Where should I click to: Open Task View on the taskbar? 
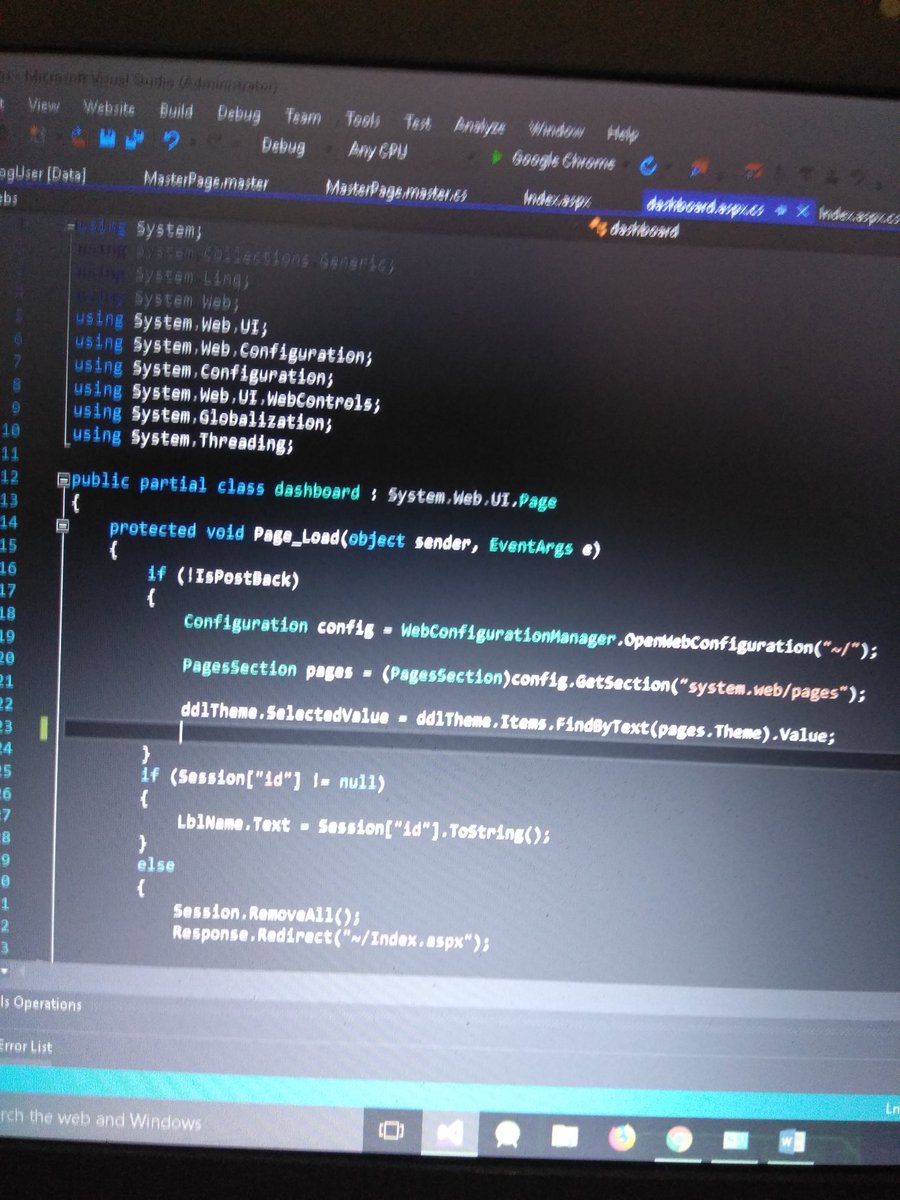click(x=391, y=1132)
